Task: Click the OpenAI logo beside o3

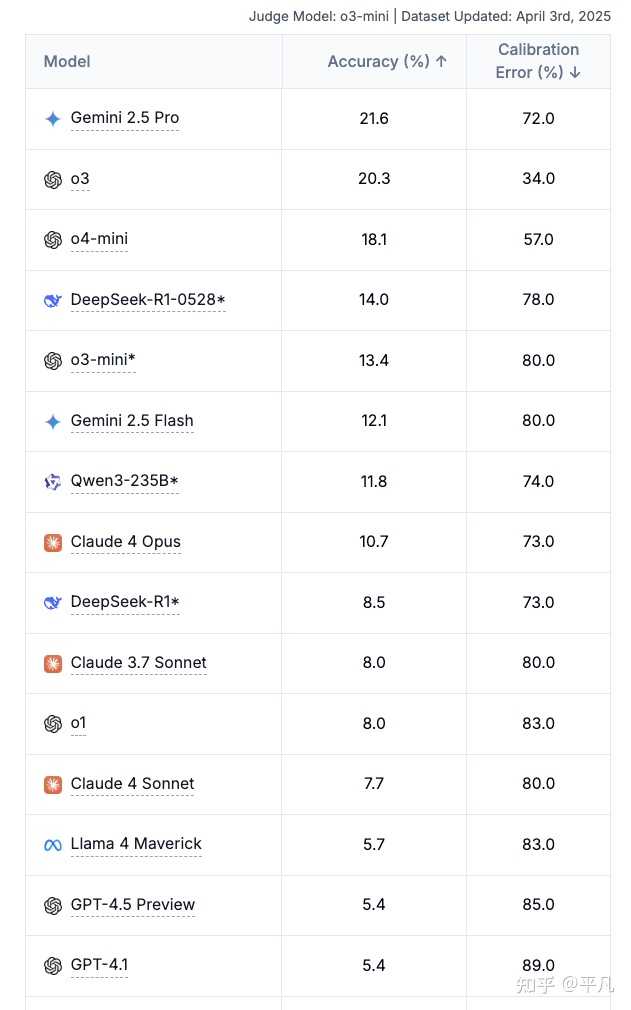Action: [53, 179]
